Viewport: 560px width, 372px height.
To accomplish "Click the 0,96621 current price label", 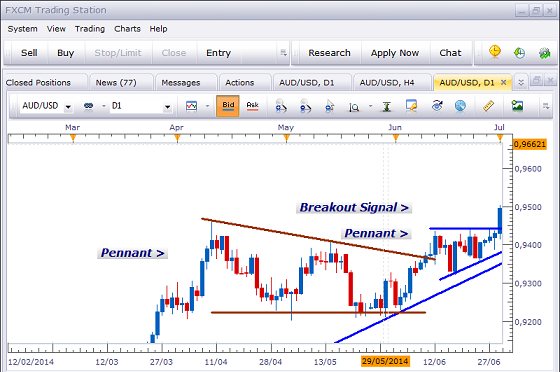I will pos(530,144).
